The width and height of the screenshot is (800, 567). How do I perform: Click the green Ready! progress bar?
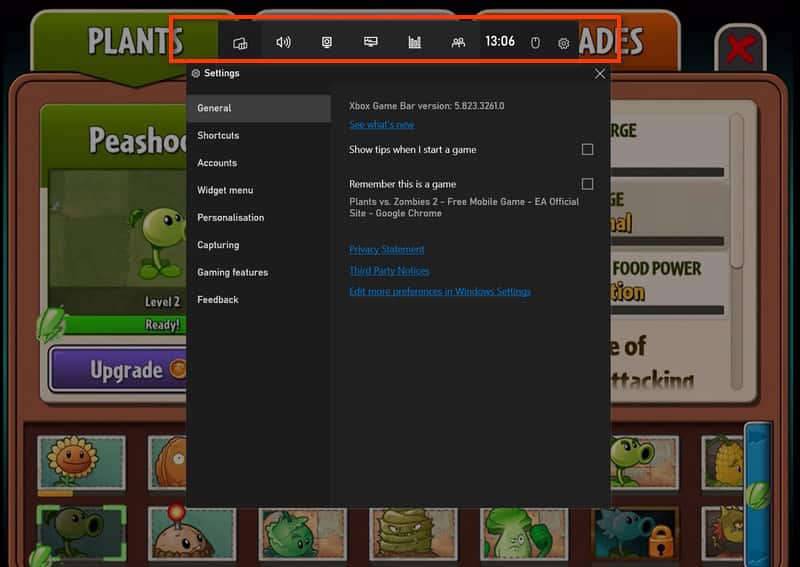[125, 325]
